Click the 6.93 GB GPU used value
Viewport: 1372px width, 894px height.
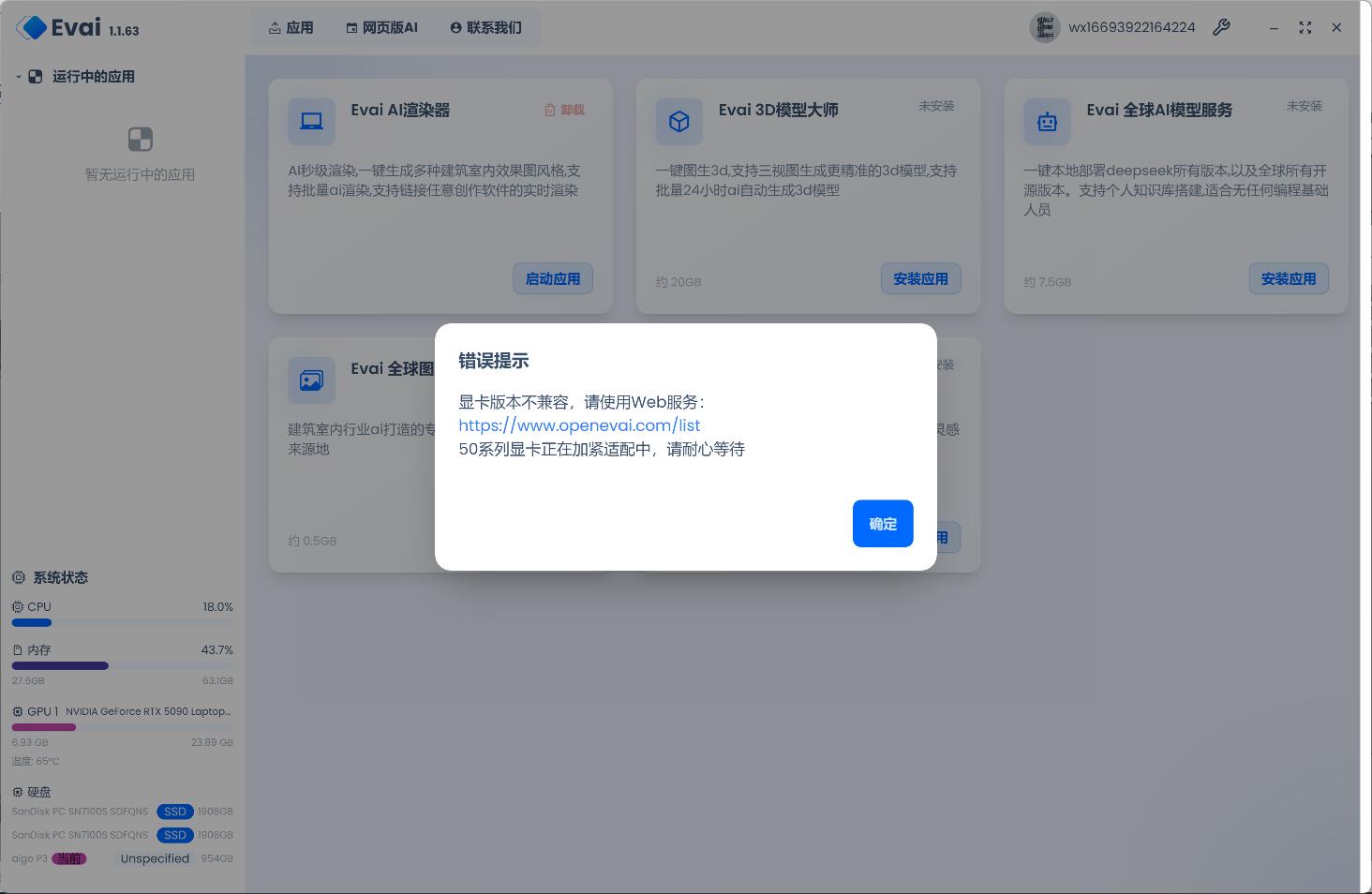tap(30, 742)
